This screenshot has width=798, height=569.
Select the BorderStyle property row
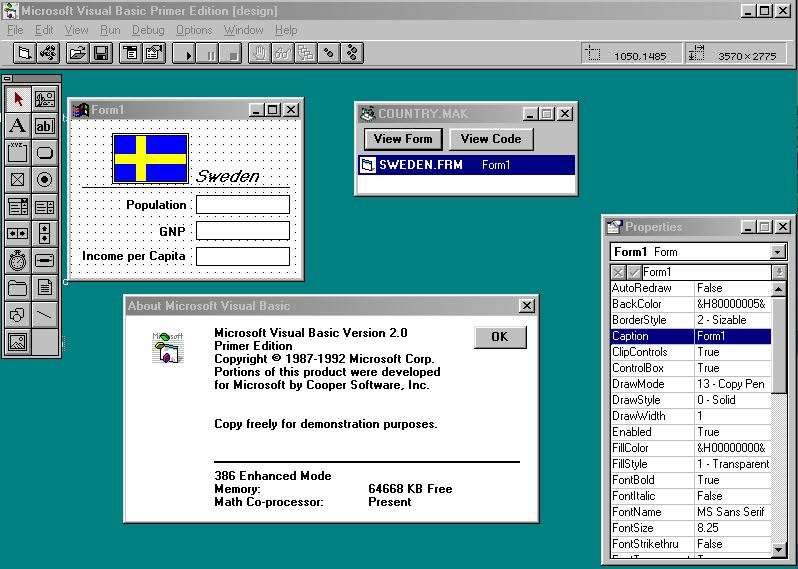tap(691, 320)
